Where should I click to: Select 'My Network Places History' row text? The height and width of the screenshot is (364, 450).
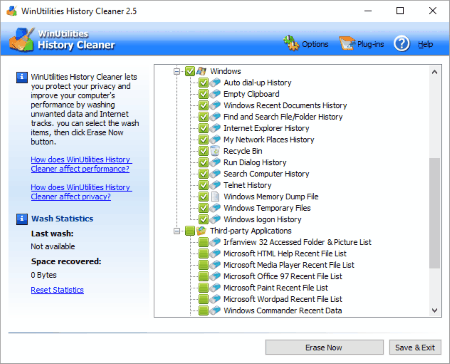pos(269,139)
